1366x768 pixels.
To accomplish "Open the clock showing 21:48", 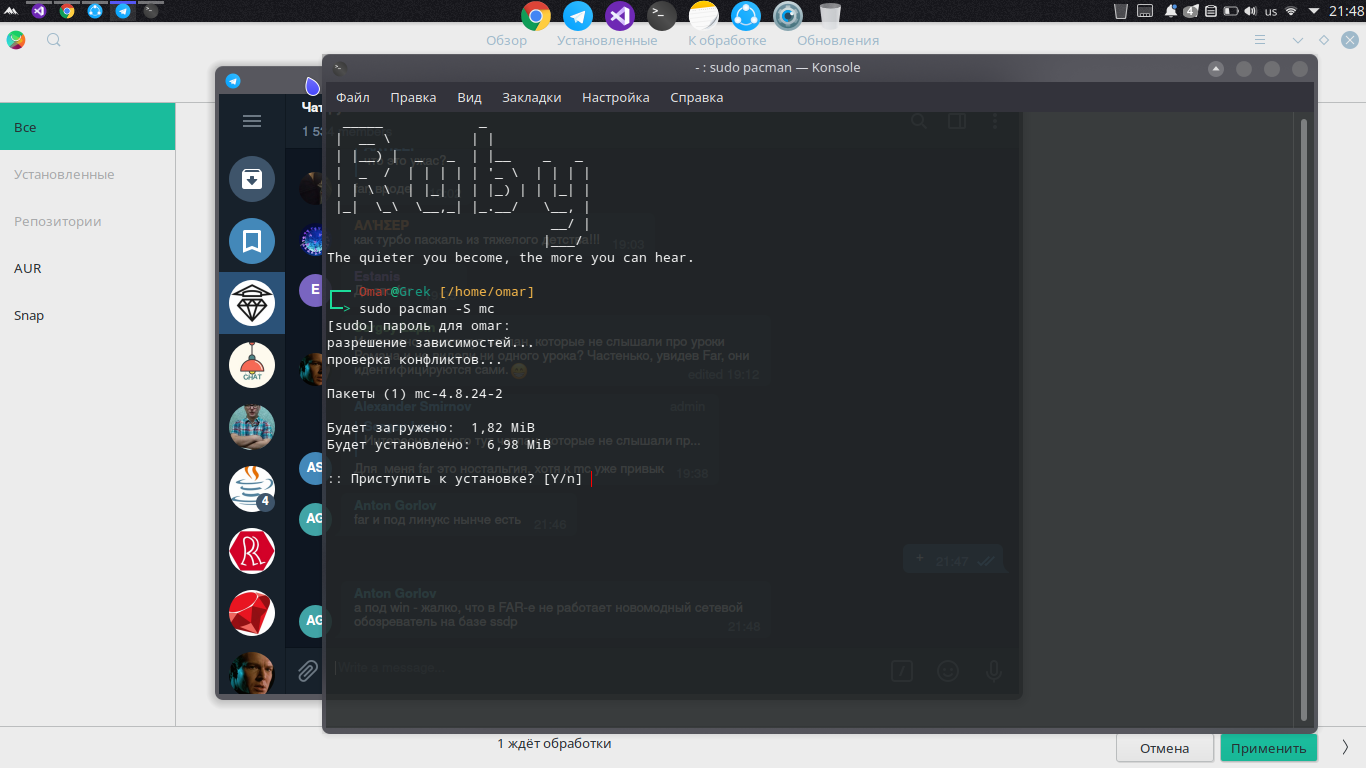I will (1345, 11).
